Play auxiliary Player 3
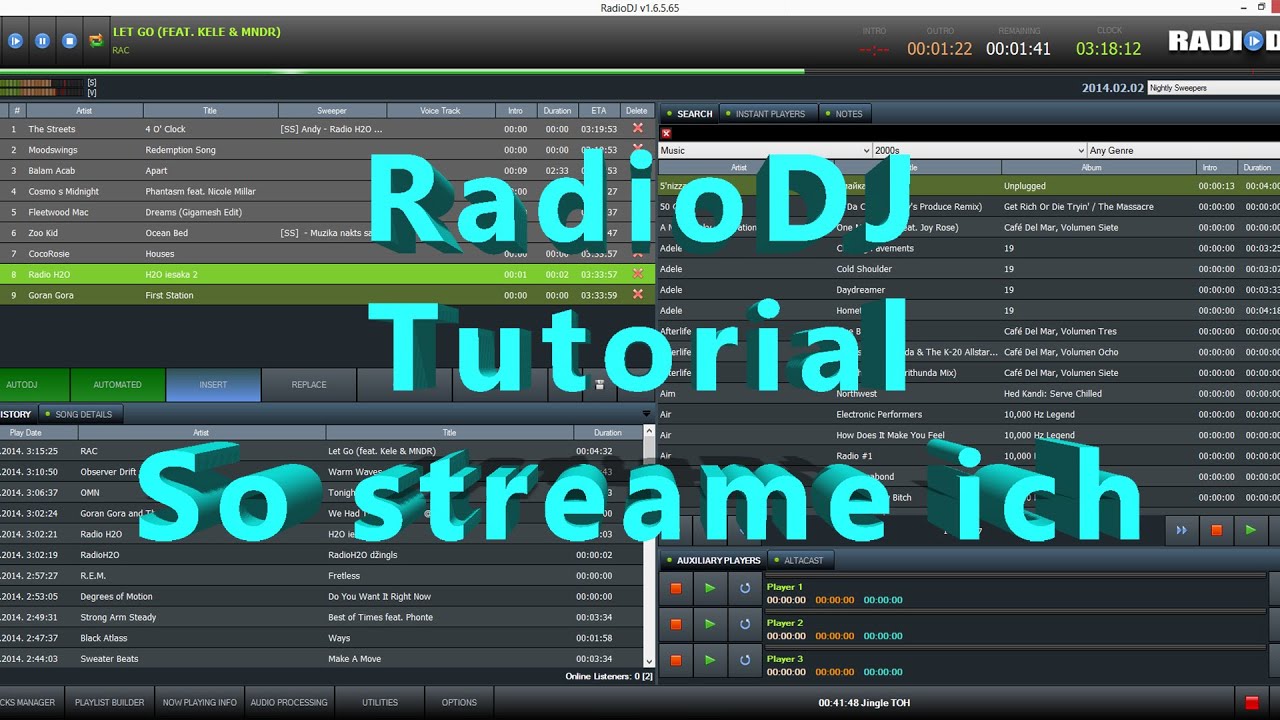 (710, 660)
